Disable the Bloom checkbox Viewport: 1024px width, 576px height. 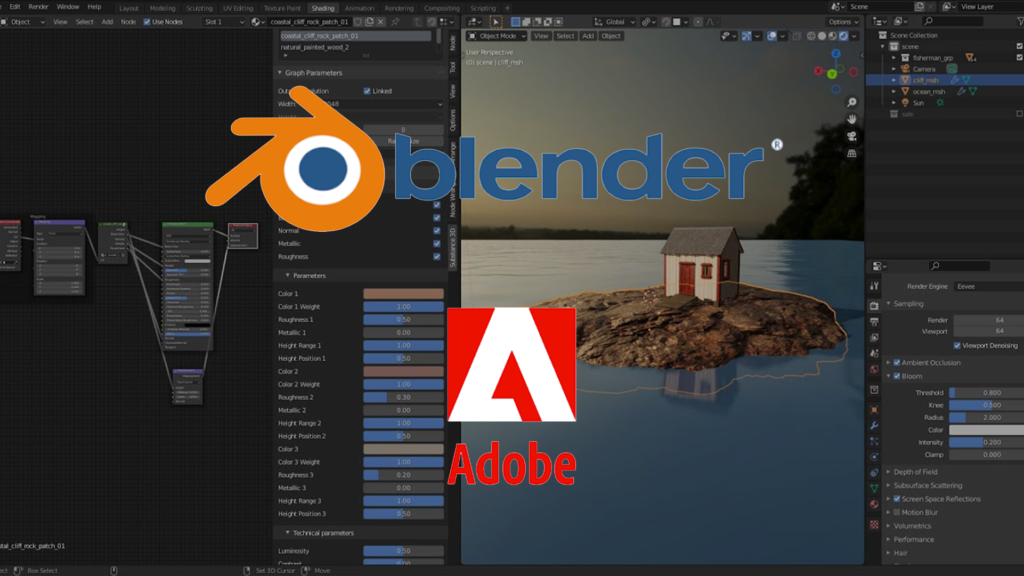pos(897,376)
